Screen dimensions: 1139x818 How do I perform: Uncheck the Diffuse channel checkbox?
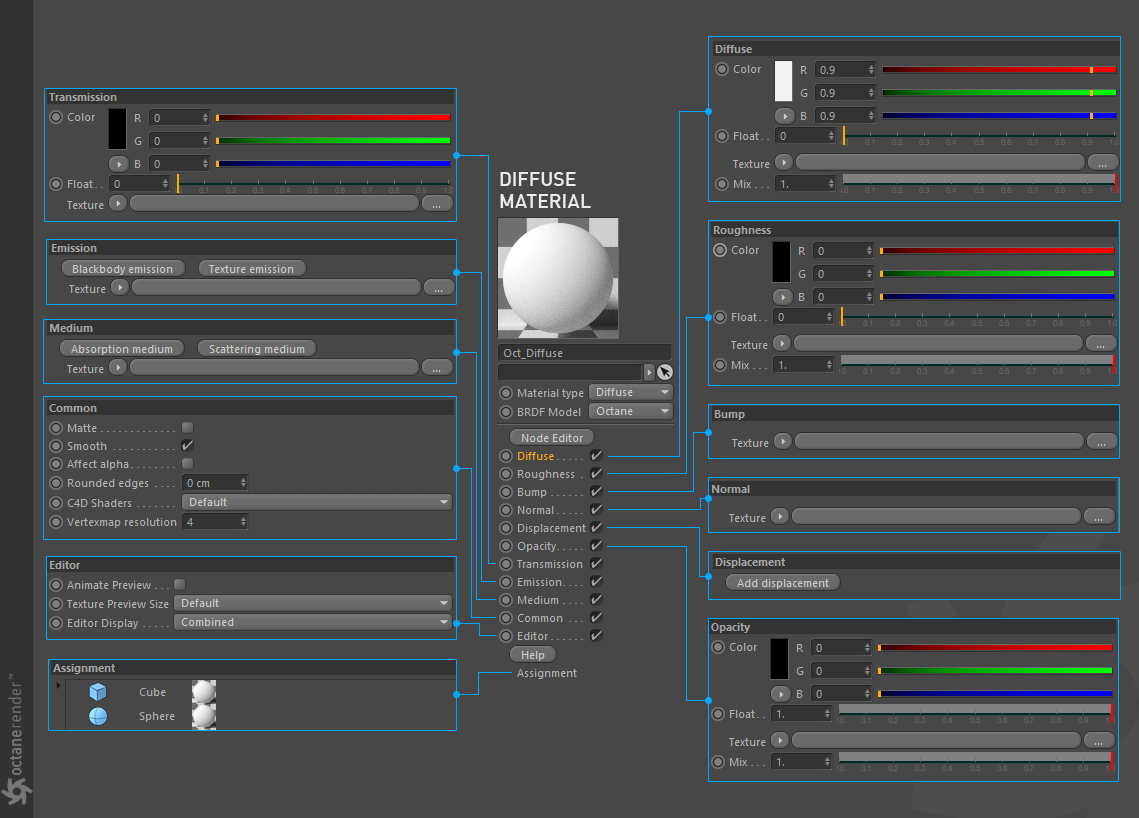coord(596,455)
